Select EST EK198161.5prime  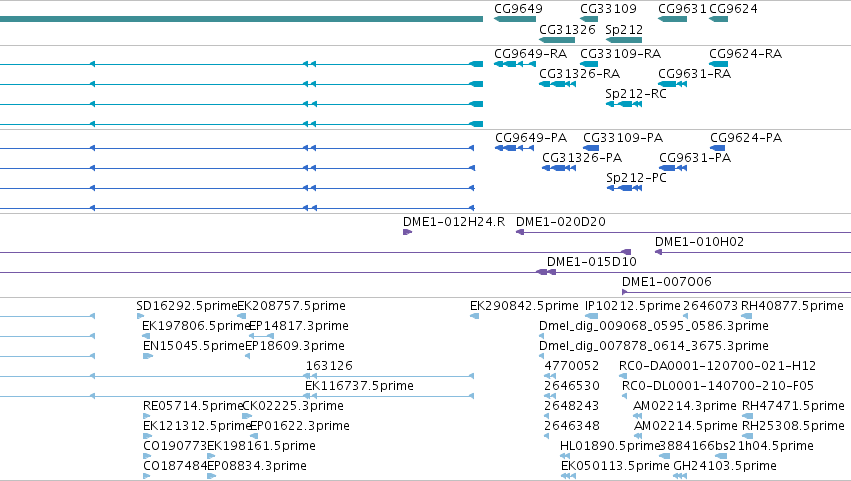pos(261,447)
